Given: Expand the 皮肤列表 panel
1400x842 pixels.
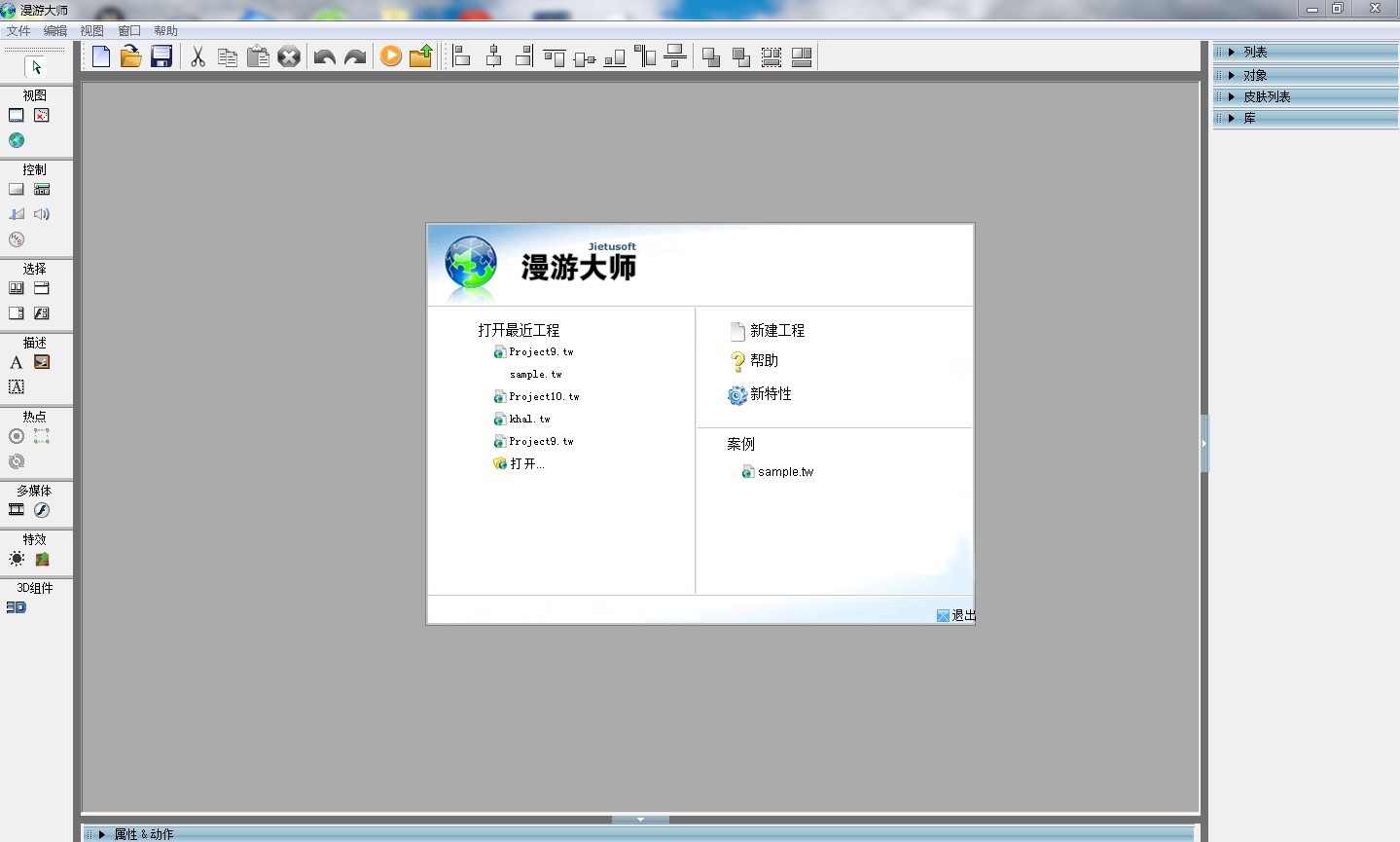Looking at the screenshot, I should tap(1306, 96).
